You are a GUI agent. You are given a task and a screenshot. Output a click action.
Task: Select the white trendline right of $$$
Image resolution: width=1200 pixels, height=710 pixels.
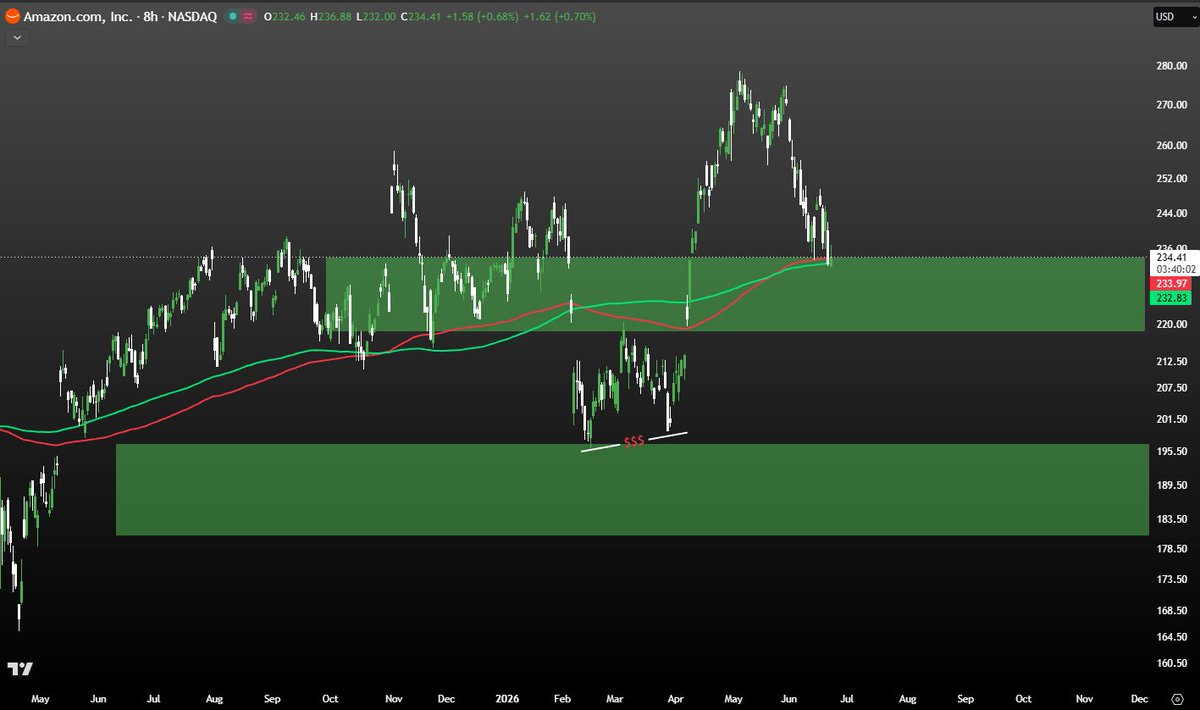tap(668, 435)
